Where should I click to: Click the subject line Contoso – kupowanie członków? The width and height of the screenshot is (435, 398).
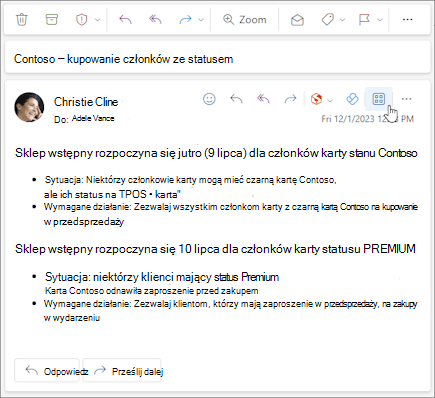123,59
